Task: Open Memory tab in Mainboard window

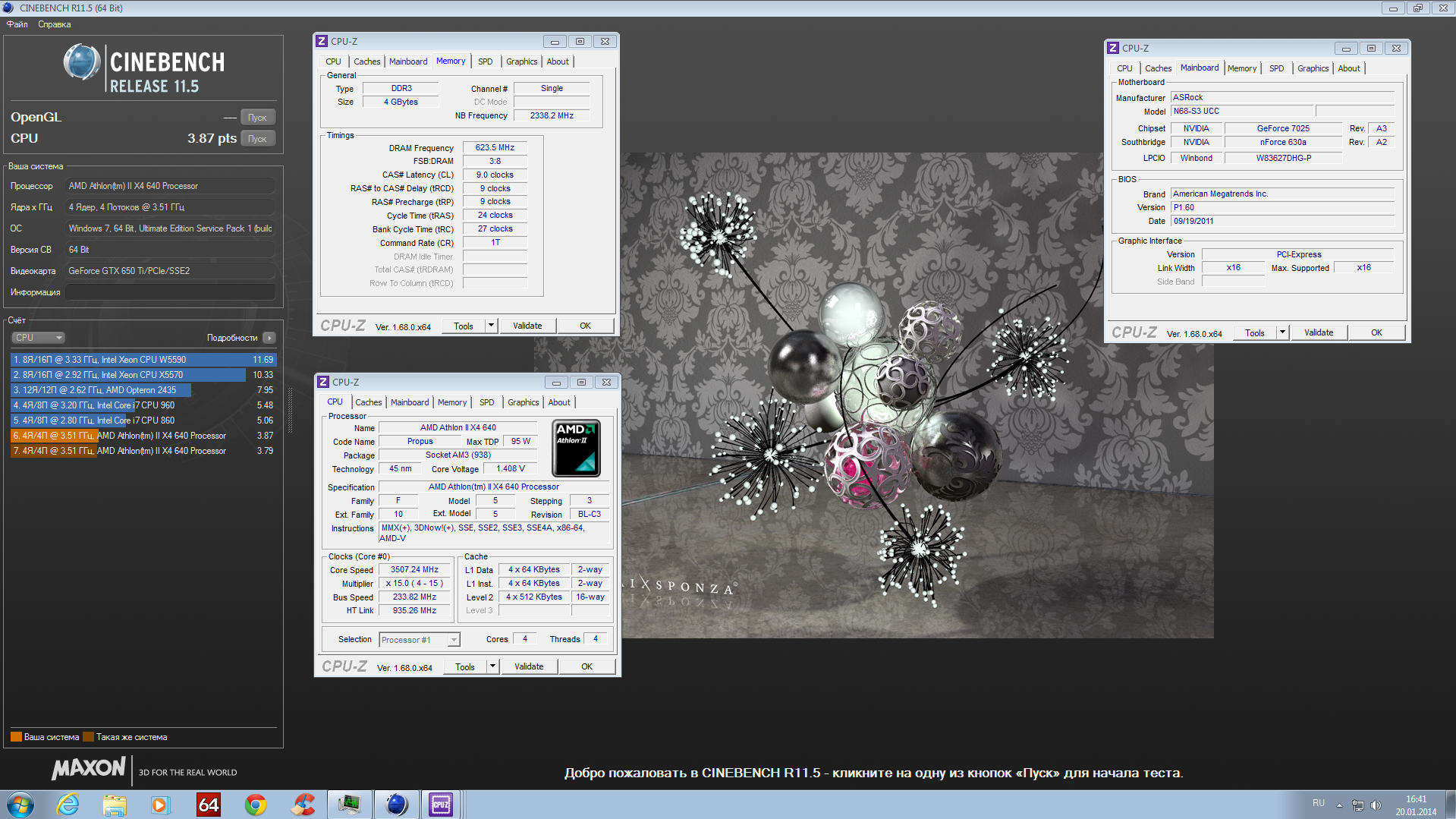Action: [1242, 68]
